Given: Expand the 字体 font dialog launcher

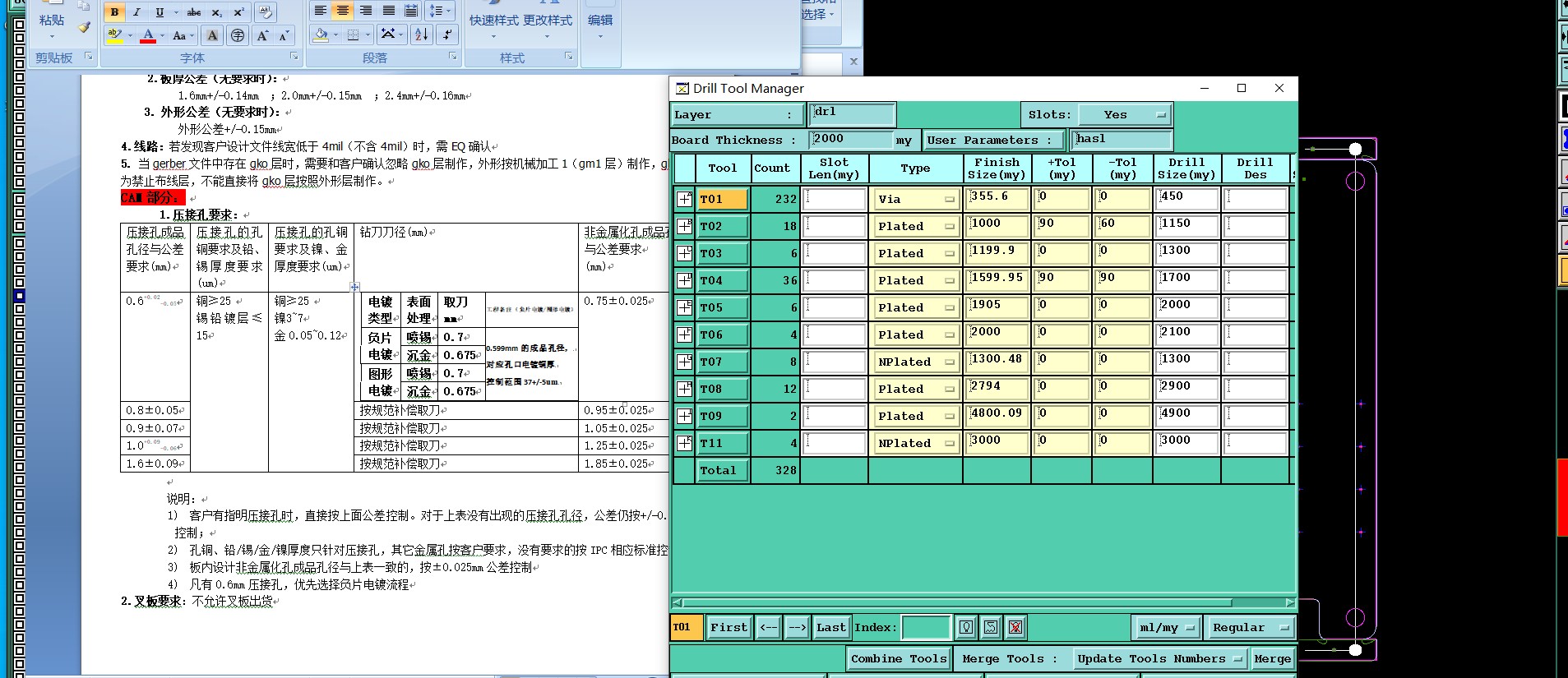Looking at the screenshot, I should click(294, 57).
